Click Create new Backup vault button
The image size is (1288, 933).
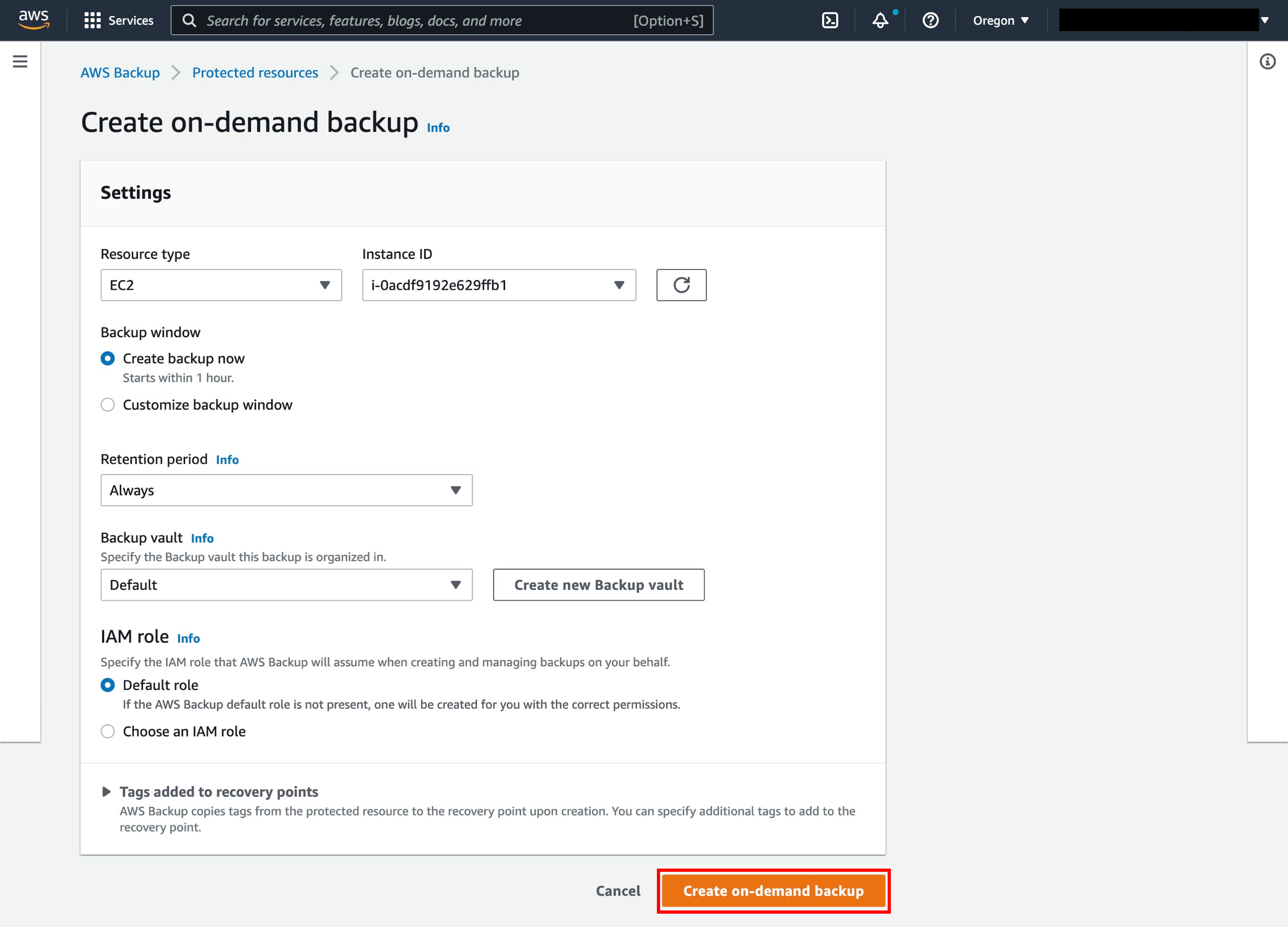[598, 585]
